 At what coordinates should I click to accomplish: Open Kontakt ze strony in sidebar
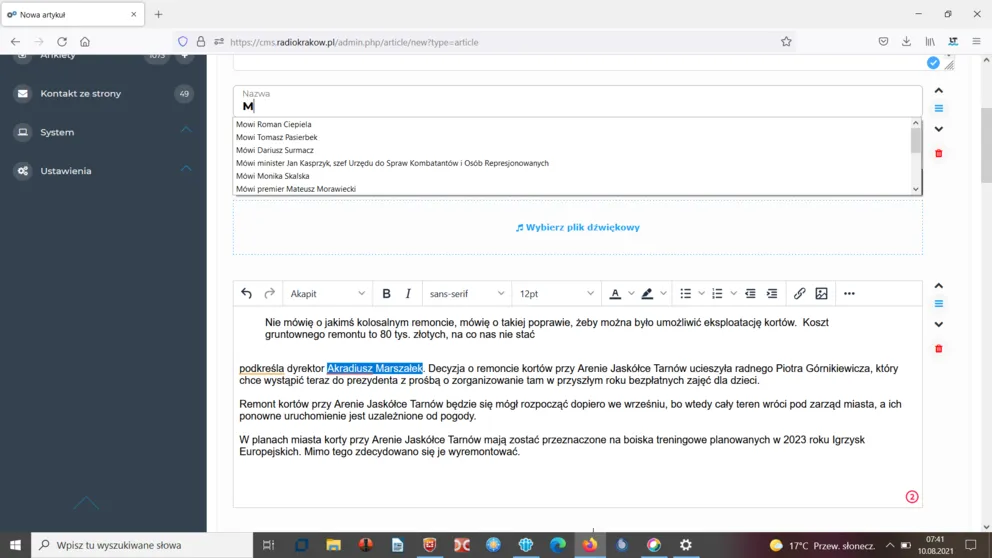(x=103, y=94)
